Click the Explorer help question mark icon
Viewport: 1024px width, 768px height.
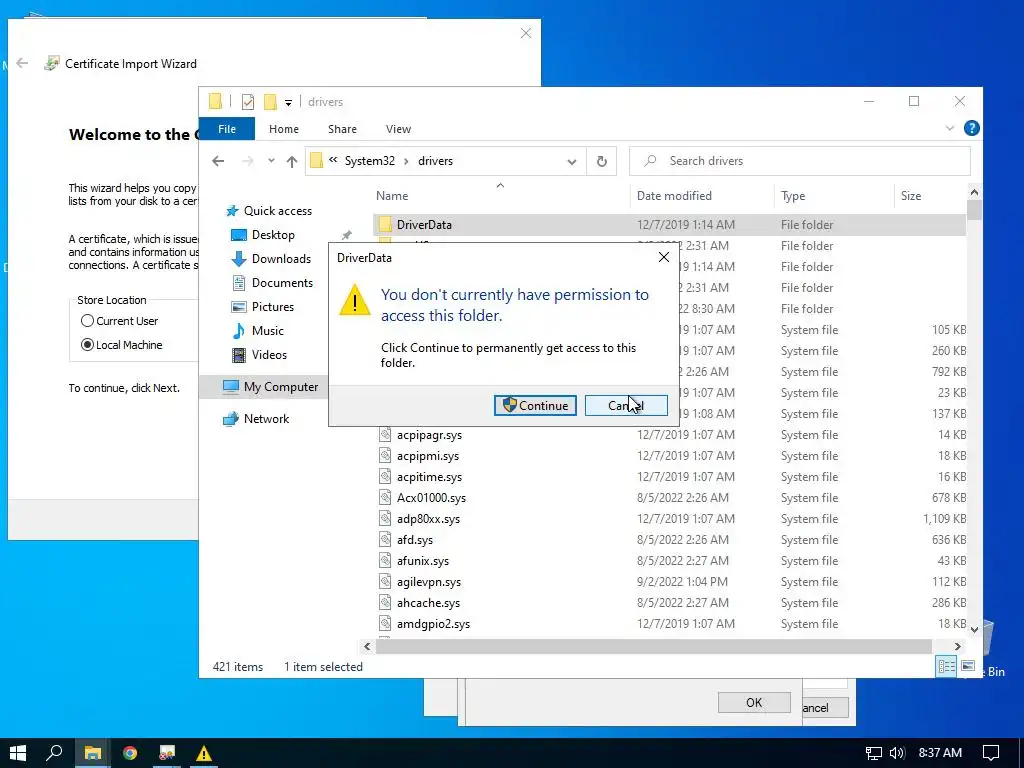pyautogui.click(x=971, y=128)
